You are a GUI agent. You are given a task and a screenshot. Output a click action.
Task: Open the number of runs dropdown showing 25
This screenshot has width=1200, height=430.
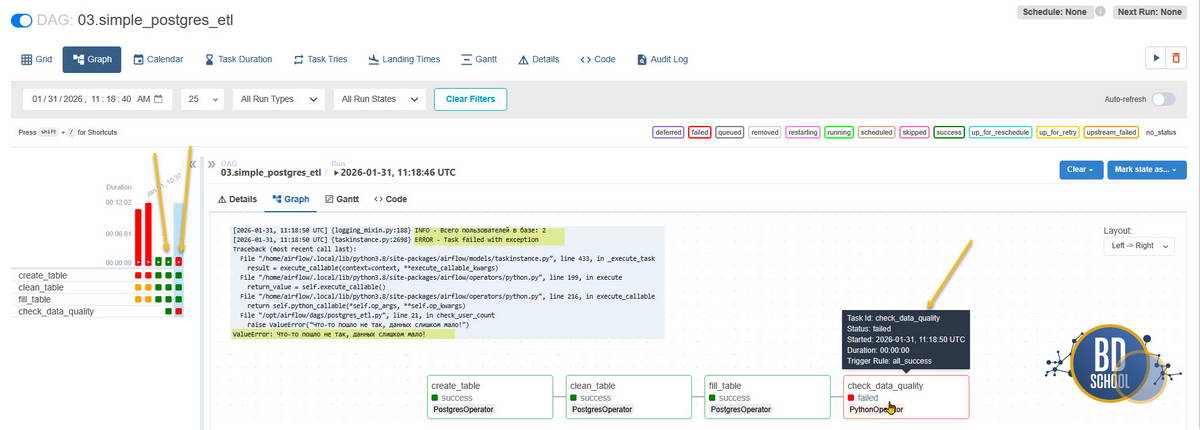tap(203, 99)
